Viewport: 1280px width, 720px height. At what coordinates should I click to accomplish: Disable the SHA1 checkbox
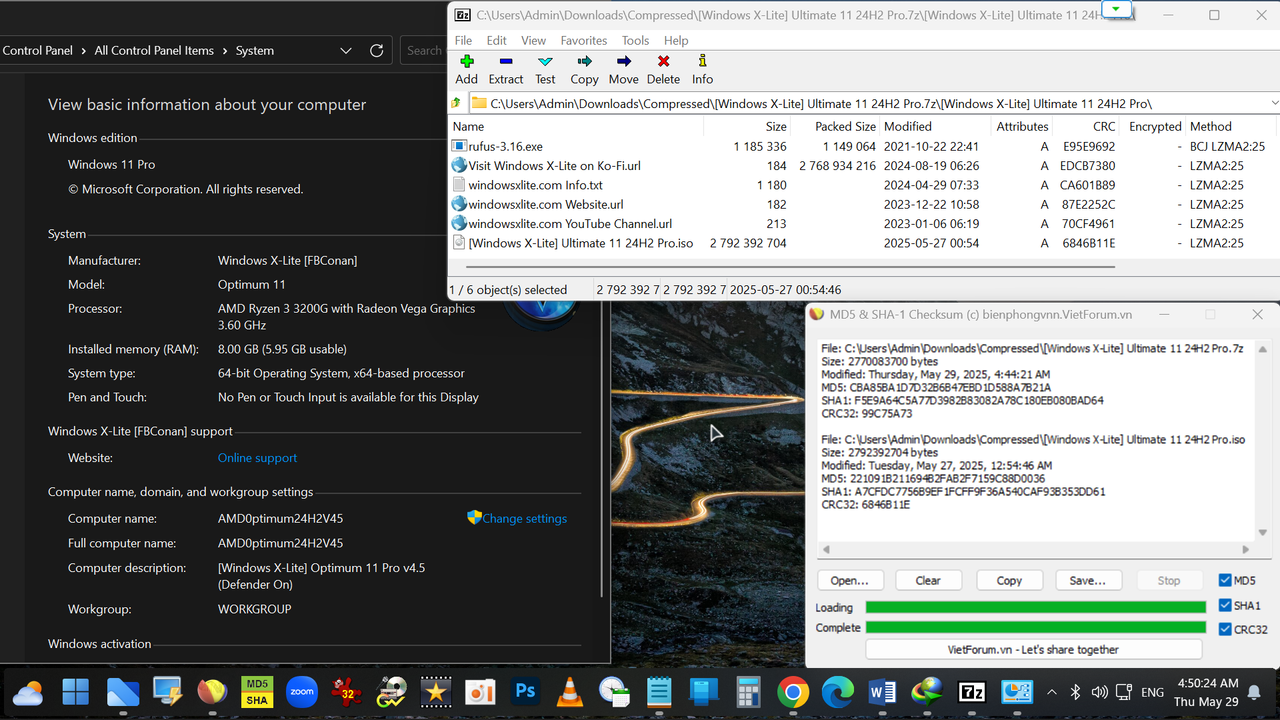coord(1226,604)
